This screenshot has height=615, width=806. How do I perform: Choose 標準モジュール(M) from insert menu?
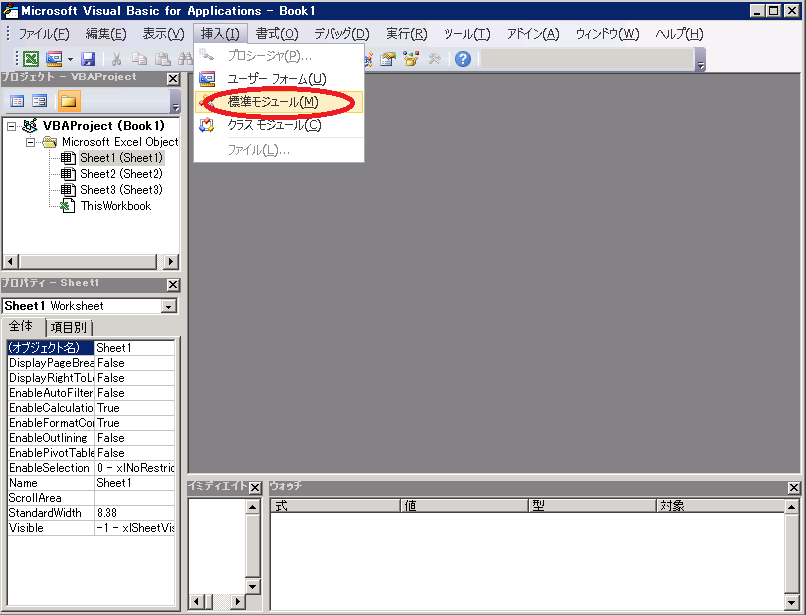[279, 102]
